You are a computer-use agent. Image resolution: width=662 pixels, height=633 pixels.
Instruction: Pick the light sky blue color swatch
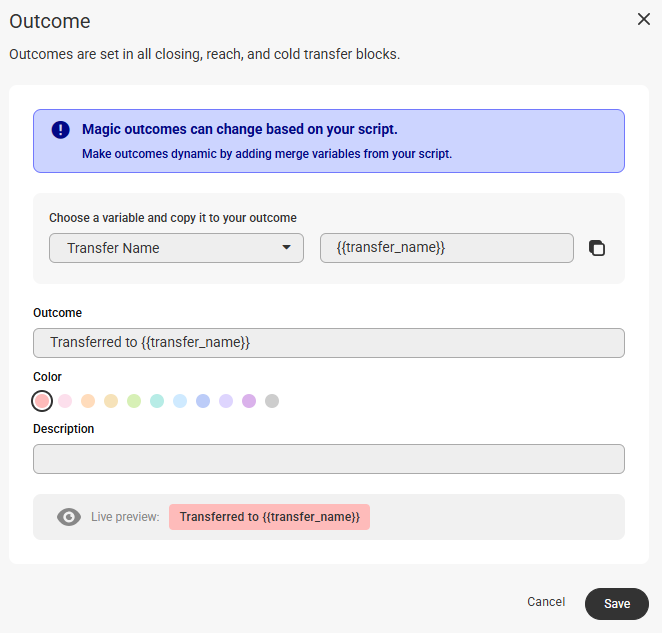tap(180, 401)
